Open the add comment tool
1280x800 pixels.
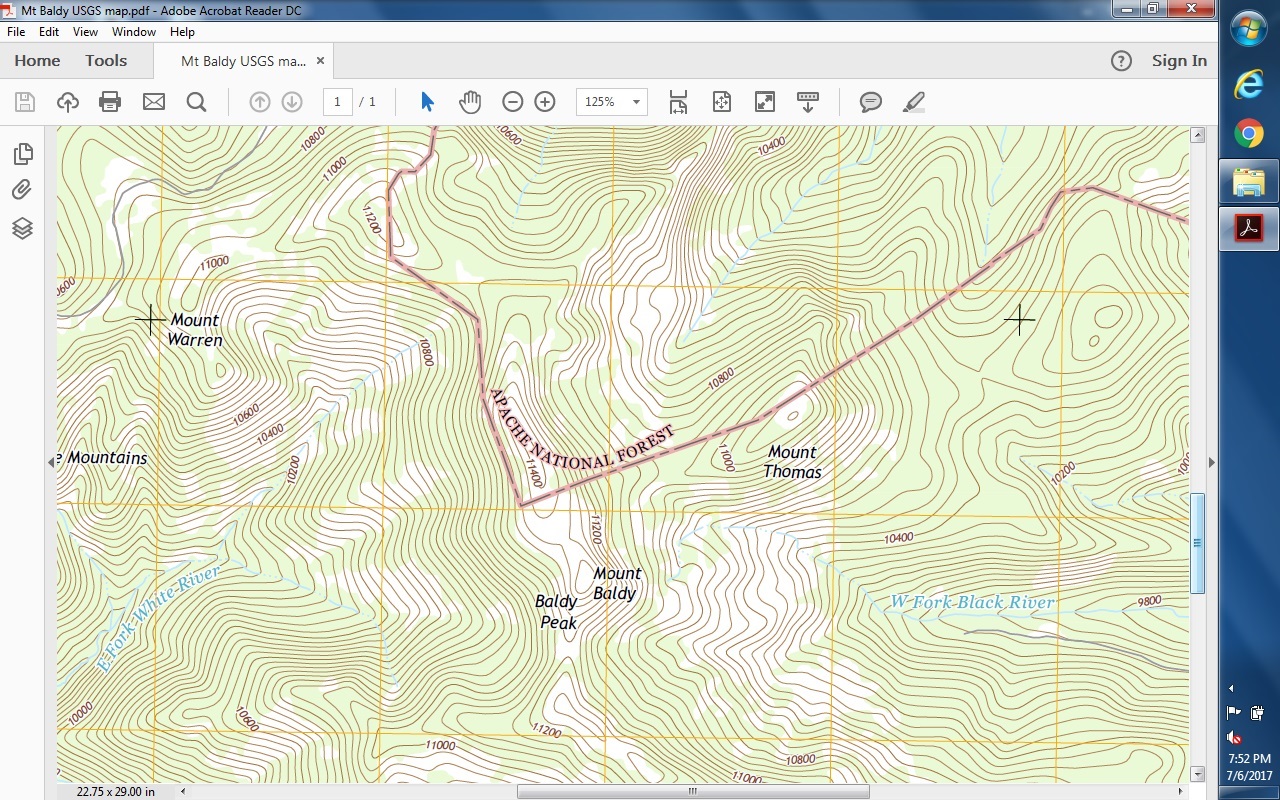pos(870,102)
